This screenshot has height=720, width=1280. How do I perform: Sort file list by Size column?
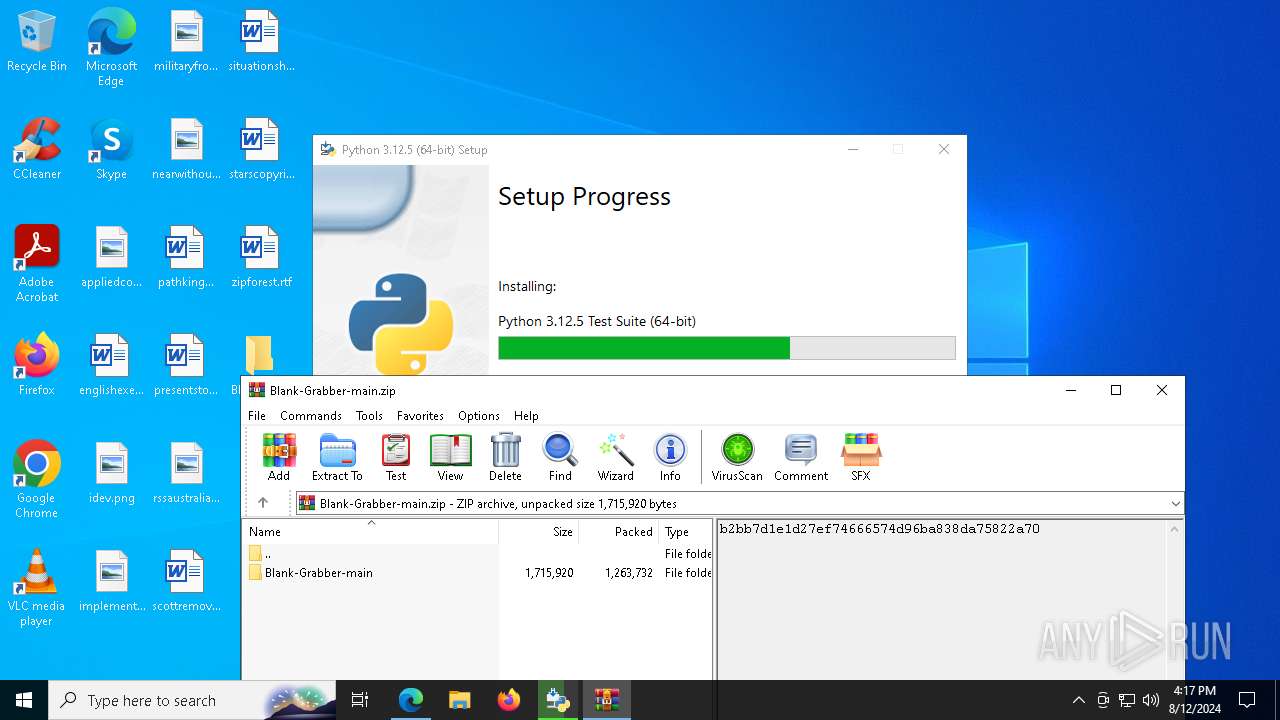pyautogui.click(x=539, y=532)
